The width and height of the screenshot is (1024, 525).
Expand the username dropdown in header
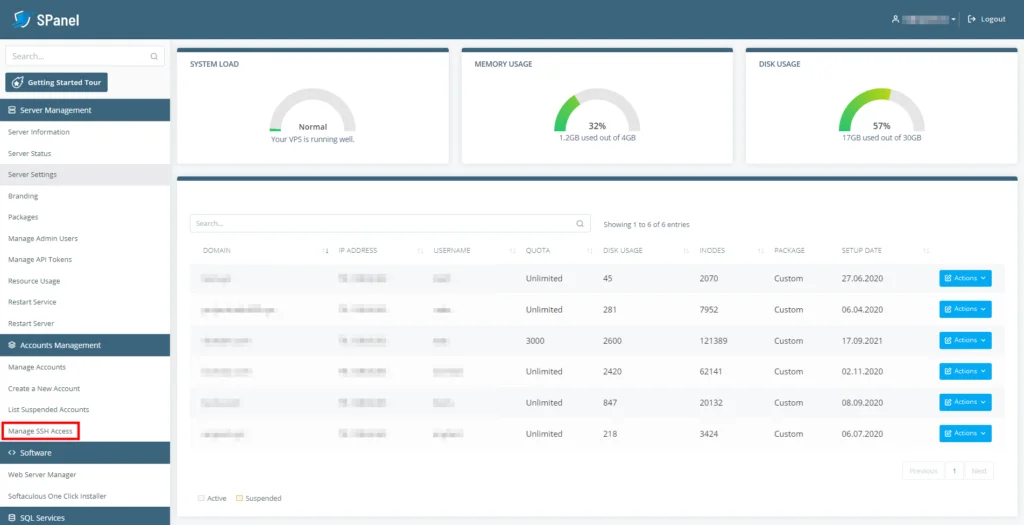pos(953,20)
